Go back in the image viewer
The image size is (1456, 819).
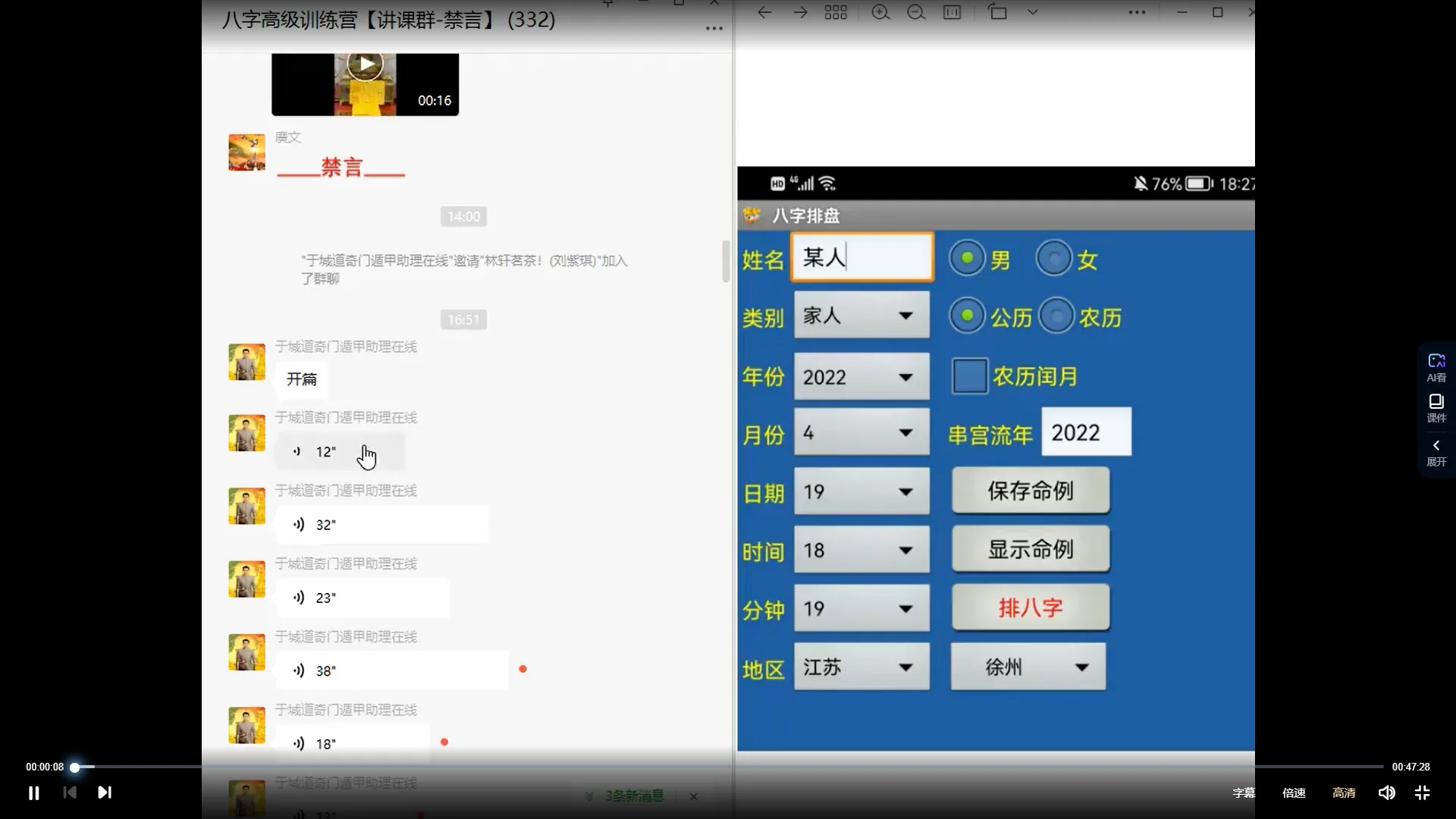click(764, 12)
